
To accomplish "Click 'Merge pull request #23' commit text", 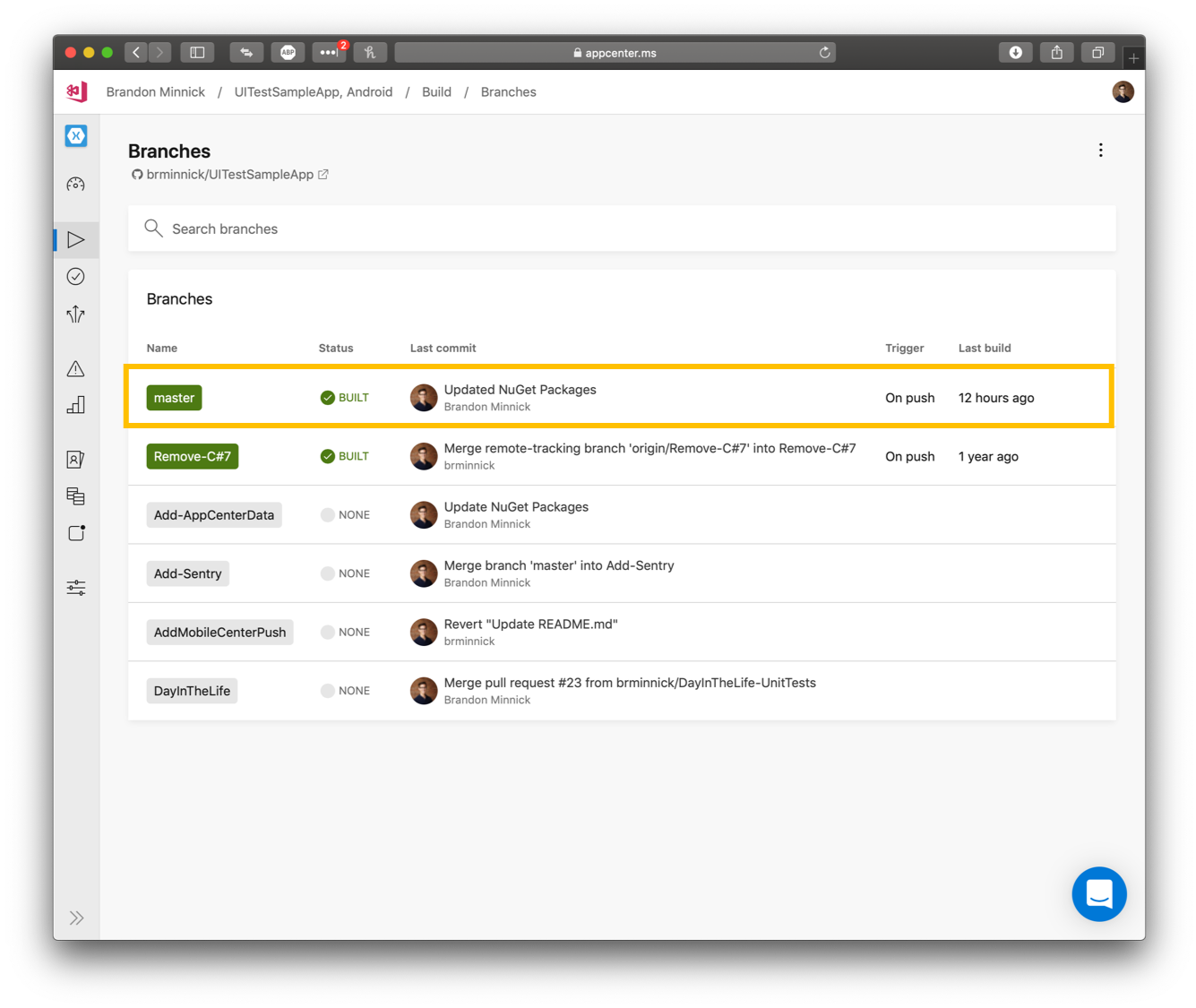I will [630, 683].
